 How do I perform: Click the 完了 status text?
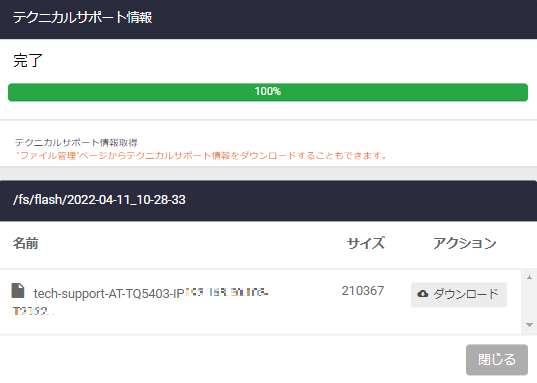[x=28, y=61]
